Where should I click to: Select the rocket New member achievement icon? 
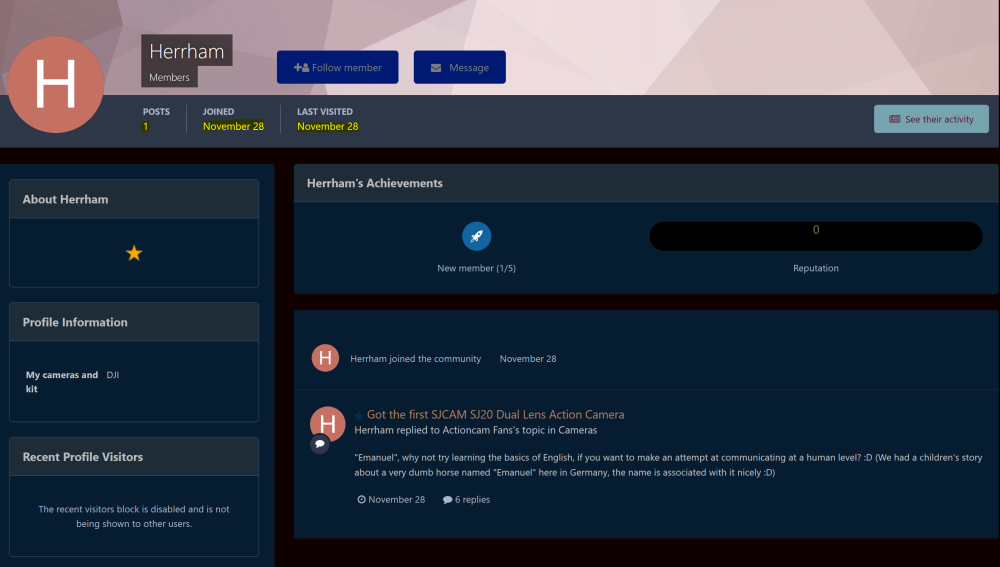click(x=476, y=236)
